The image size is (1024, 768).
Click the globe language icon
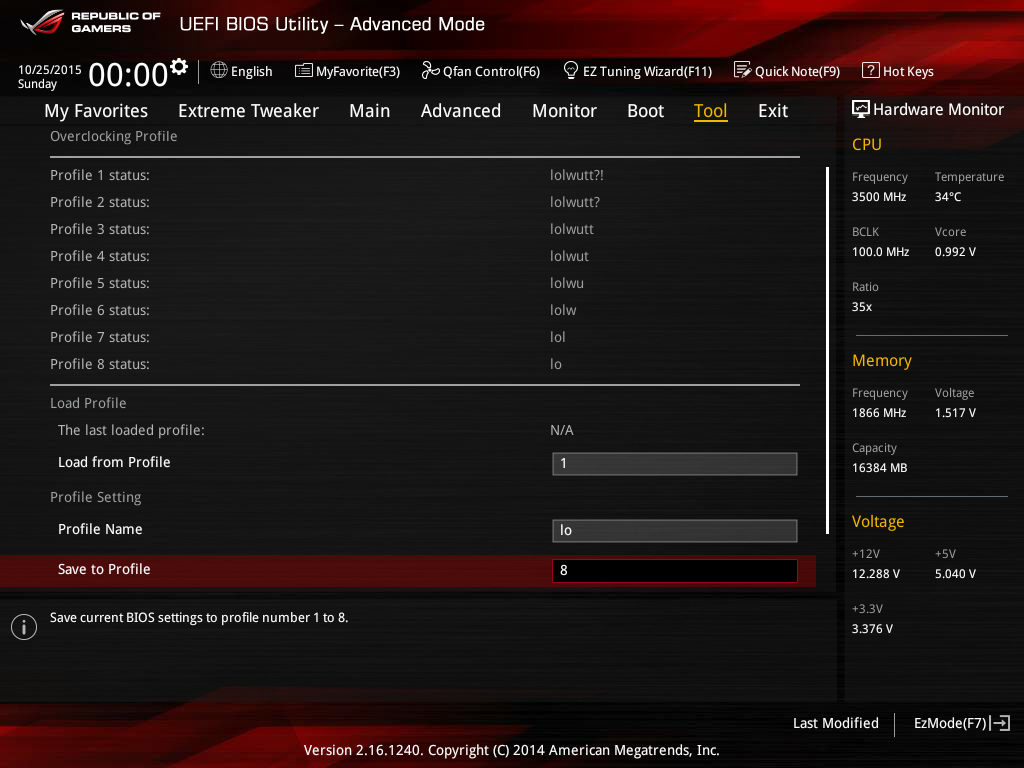pyautogui.click(x=219, y=71)
